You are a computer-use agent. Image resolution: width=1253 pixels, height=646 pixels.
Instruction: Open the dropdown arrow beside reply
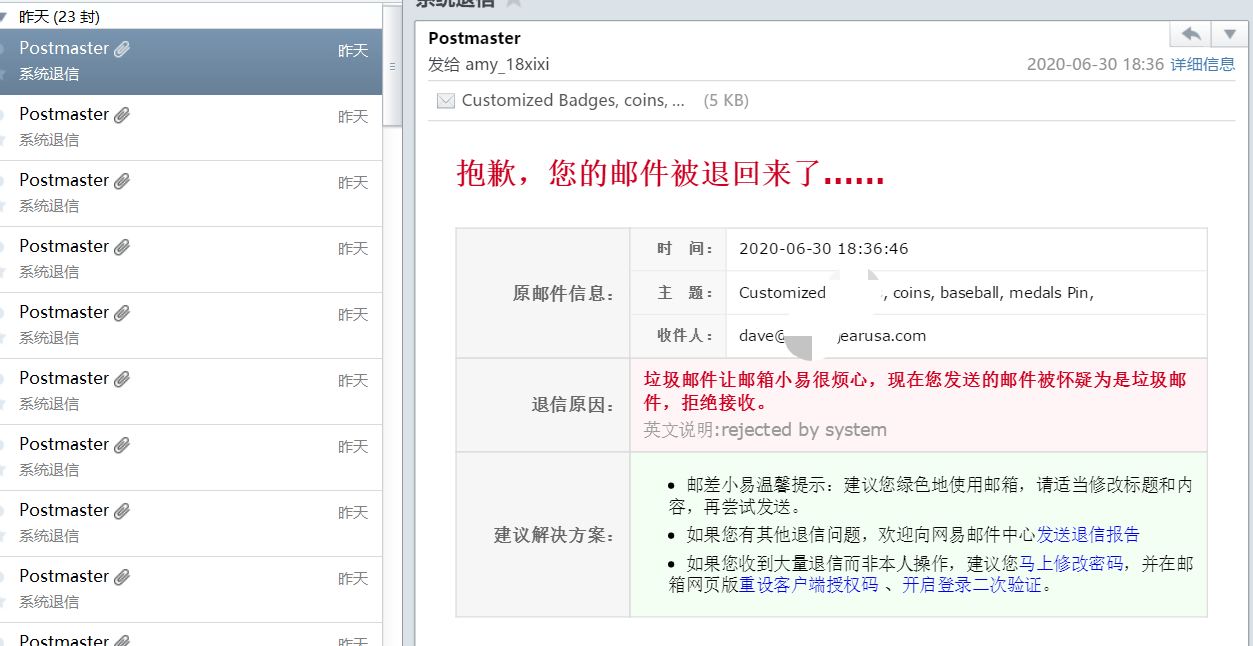pyautogui.click(x=1228, y=34)
